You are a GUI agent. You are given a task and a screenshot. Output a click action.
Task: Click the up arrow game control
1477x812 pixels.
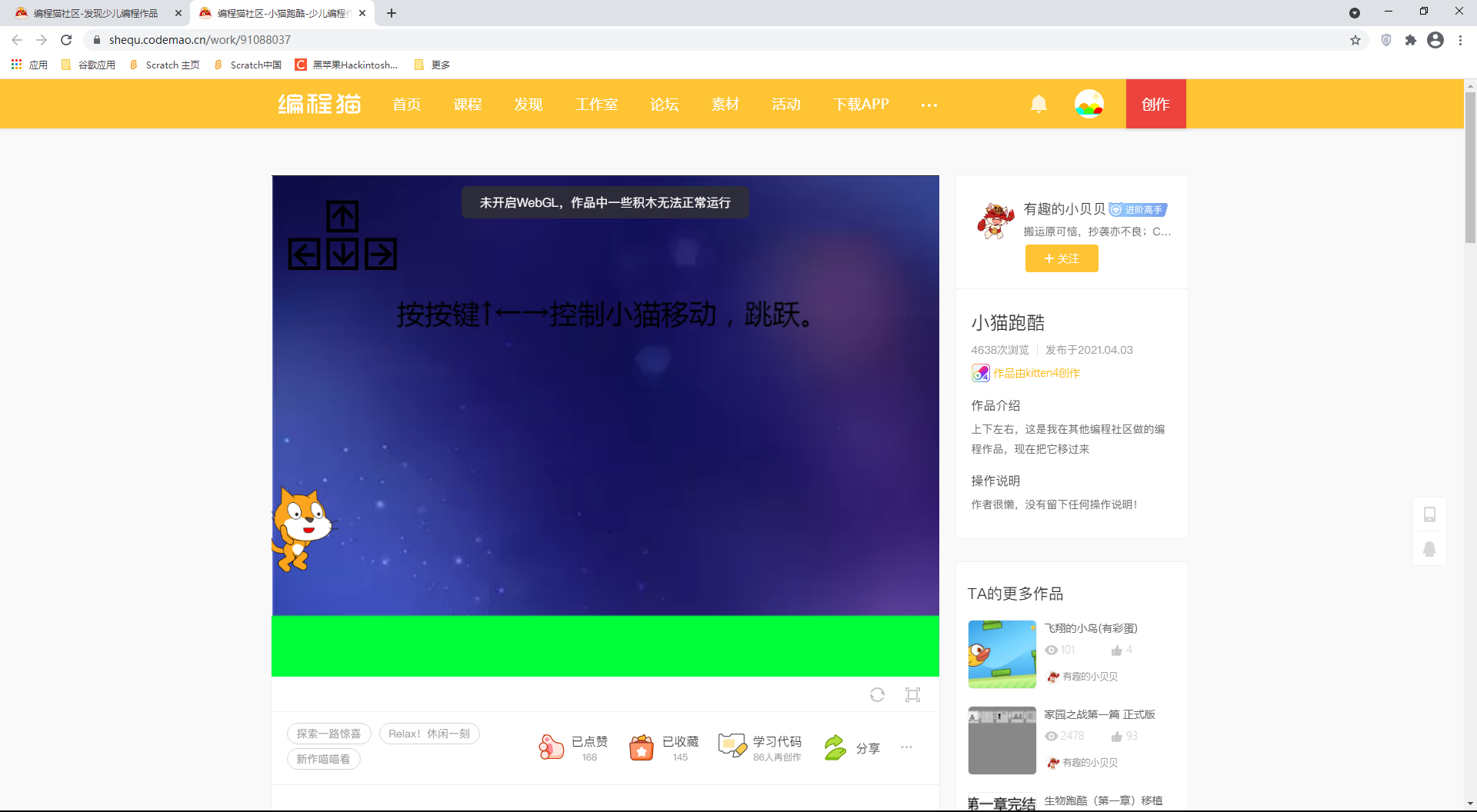tap(342, 216)
